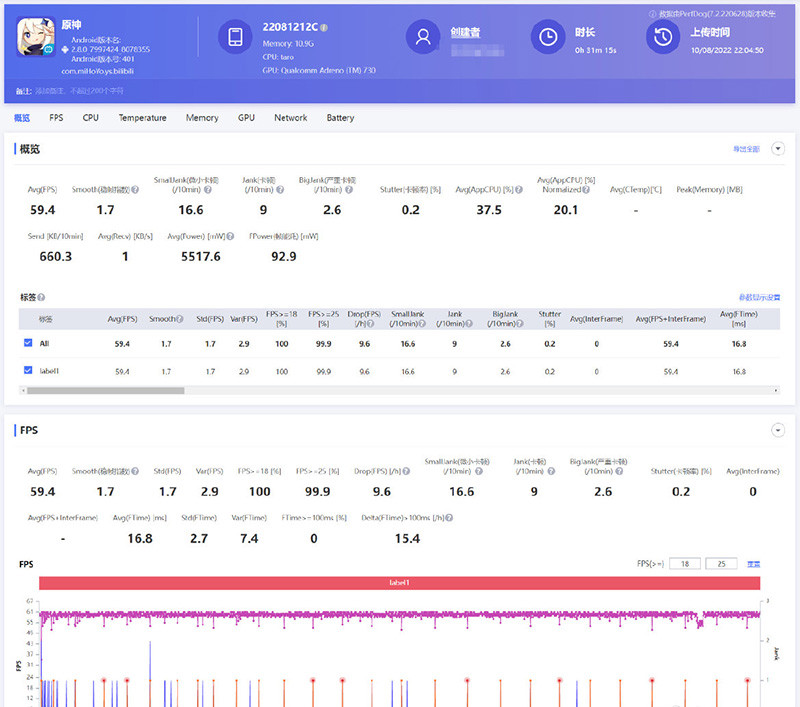Viewport: 800px width, 707px height.
Task: Open the Battery tab
Action: [x=340, y=118]
